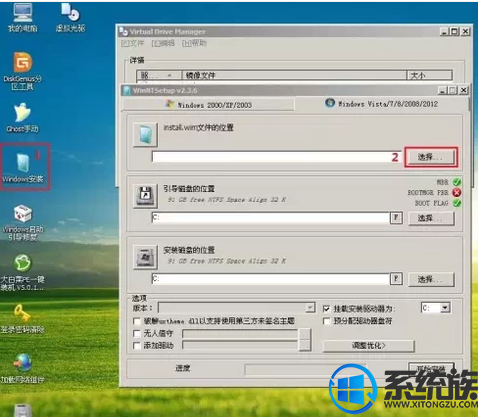This screenshot has height=417, width=478.
Task: Enable the 添加驱动 add drivers checkbox
Action: pos(136,346)
